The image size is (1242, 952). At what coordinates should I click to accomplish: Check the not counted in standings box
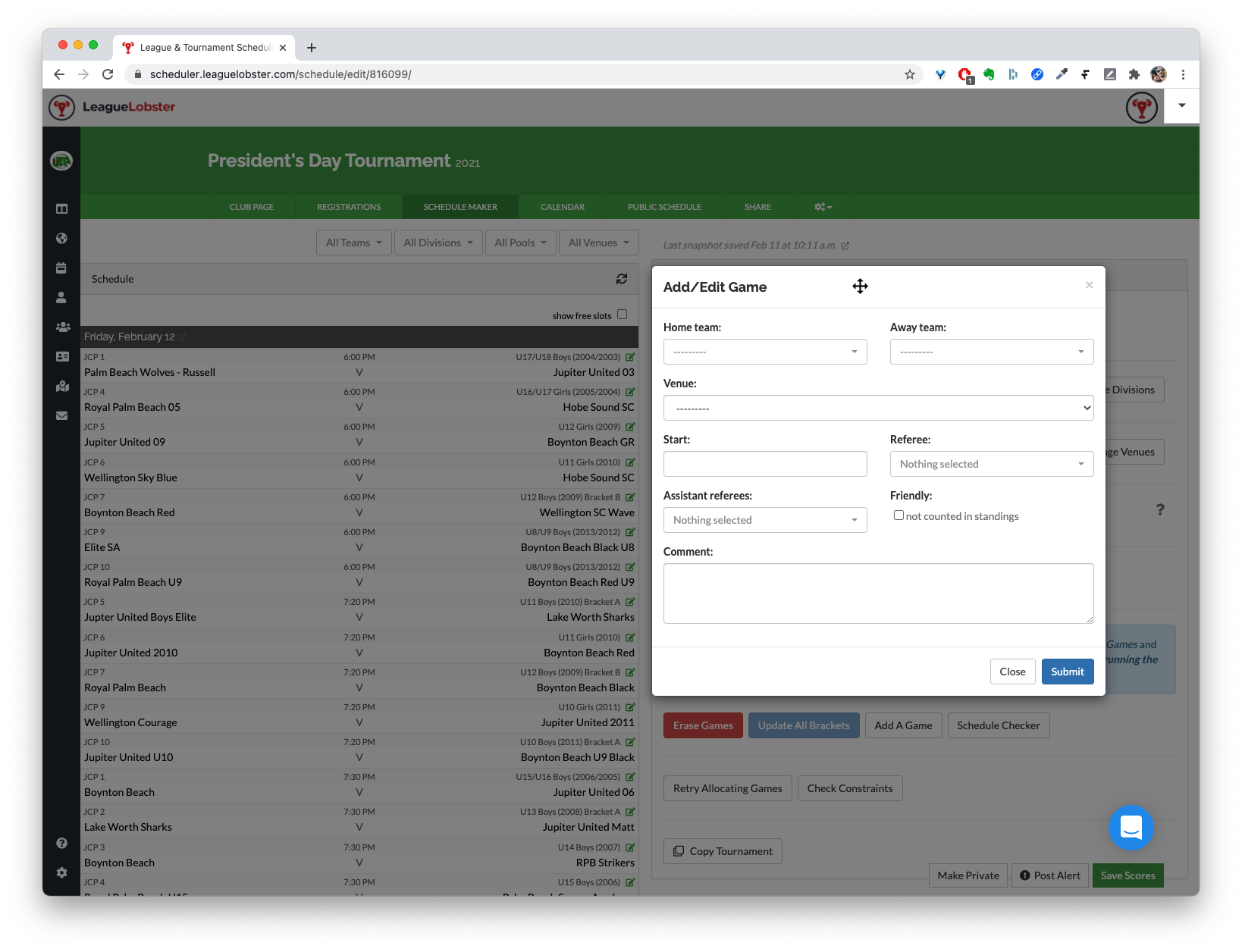click(899, 515)
